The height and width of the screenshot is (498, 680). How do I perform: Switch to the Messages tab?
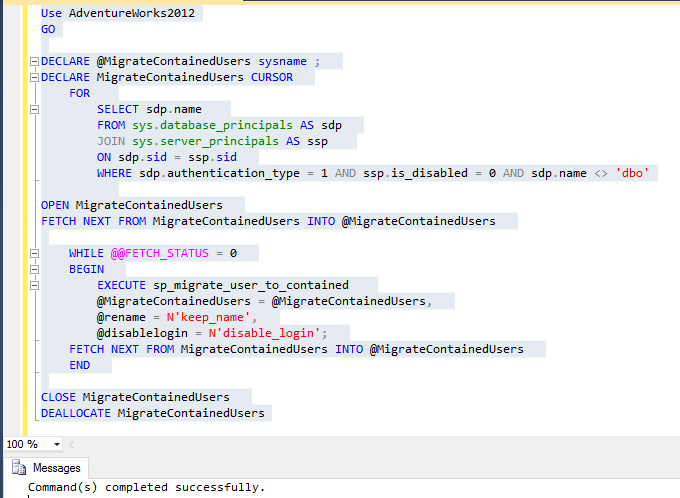click(x=46, y=468)
